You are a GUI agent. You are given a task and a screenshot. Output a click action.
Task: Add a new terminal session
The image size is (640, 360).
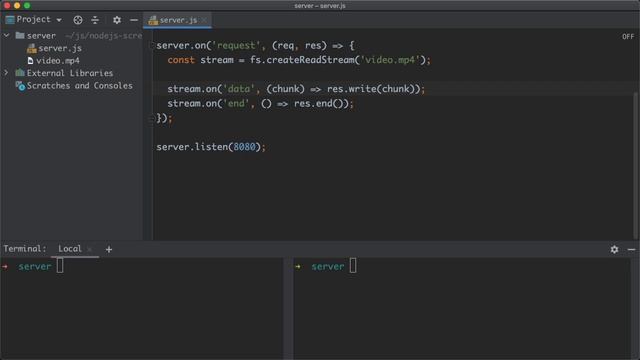(x=109, y=249)
